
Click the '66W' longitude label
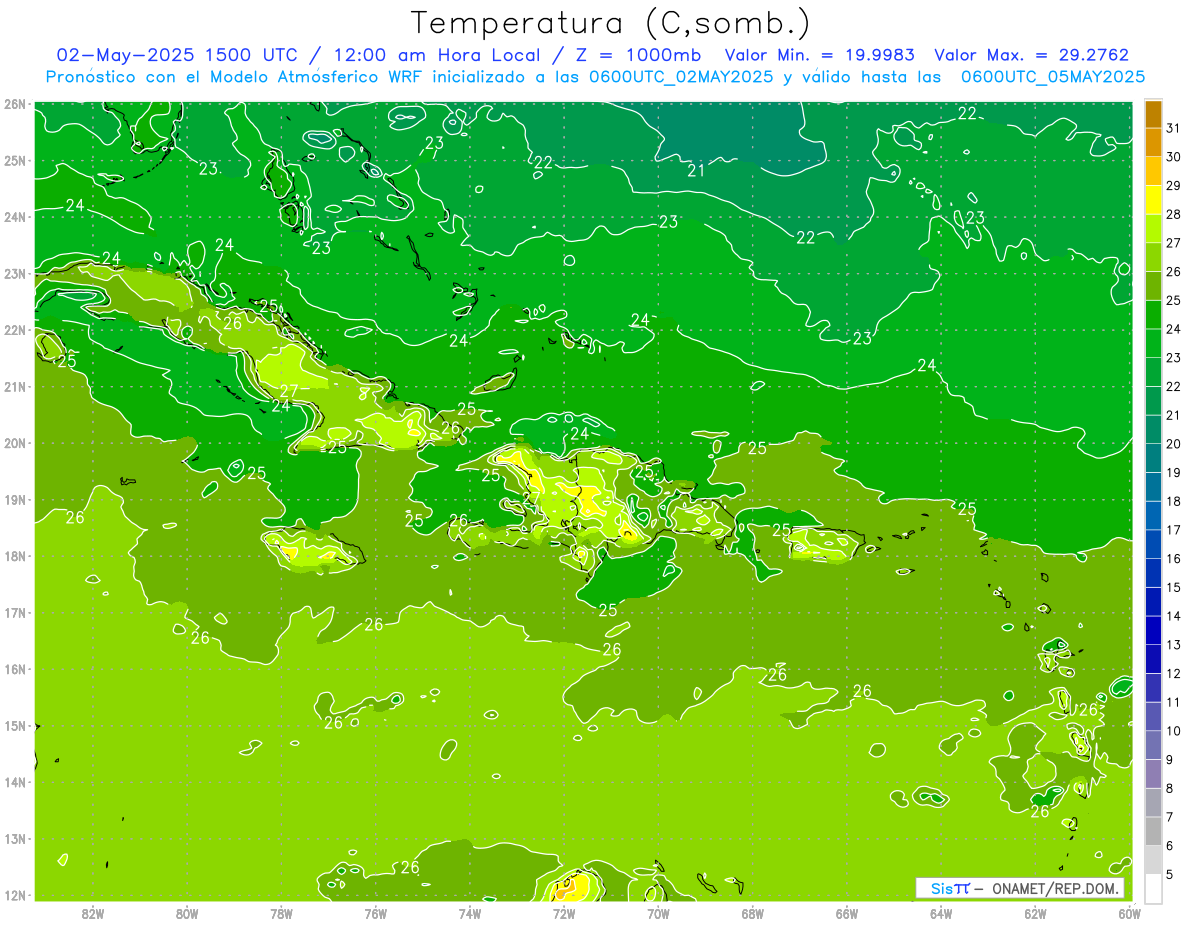846,913
